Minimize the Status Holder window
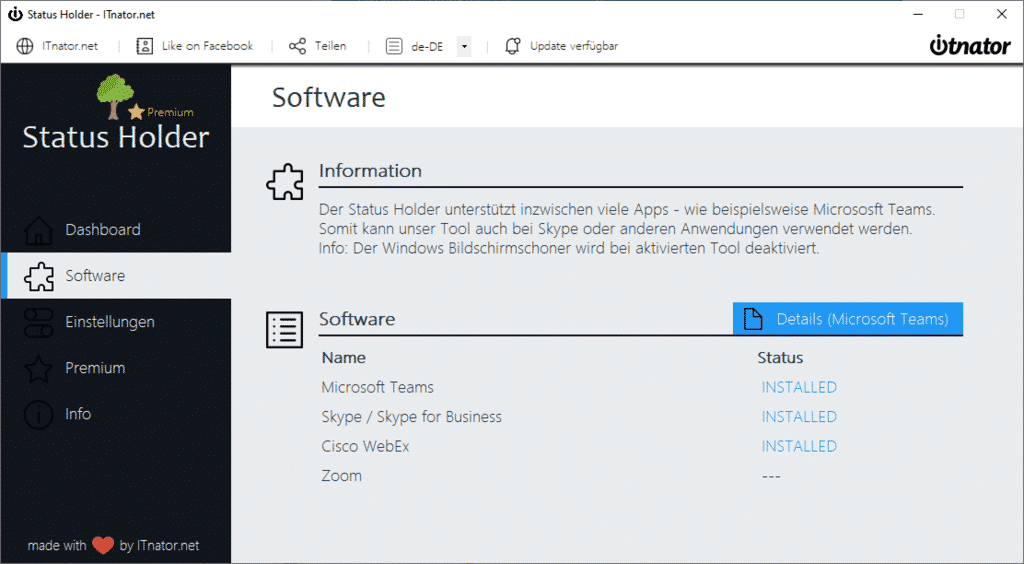The width and height of the screenshot is (1024, 564). pos(918,14)
